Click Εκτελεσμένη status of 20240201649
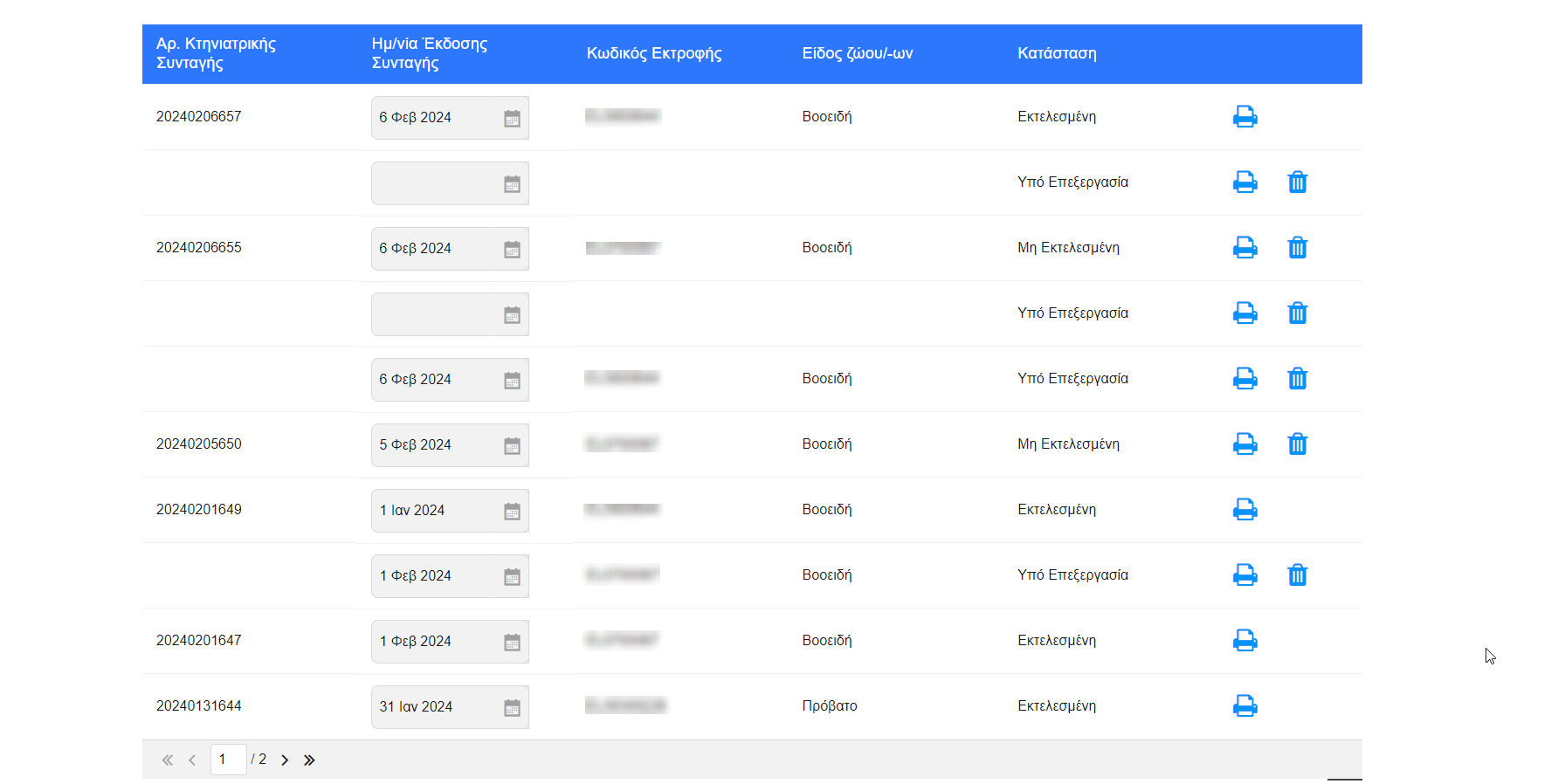The width and height of the screenshot is (1558, 784). click(x=1057, y=509)
